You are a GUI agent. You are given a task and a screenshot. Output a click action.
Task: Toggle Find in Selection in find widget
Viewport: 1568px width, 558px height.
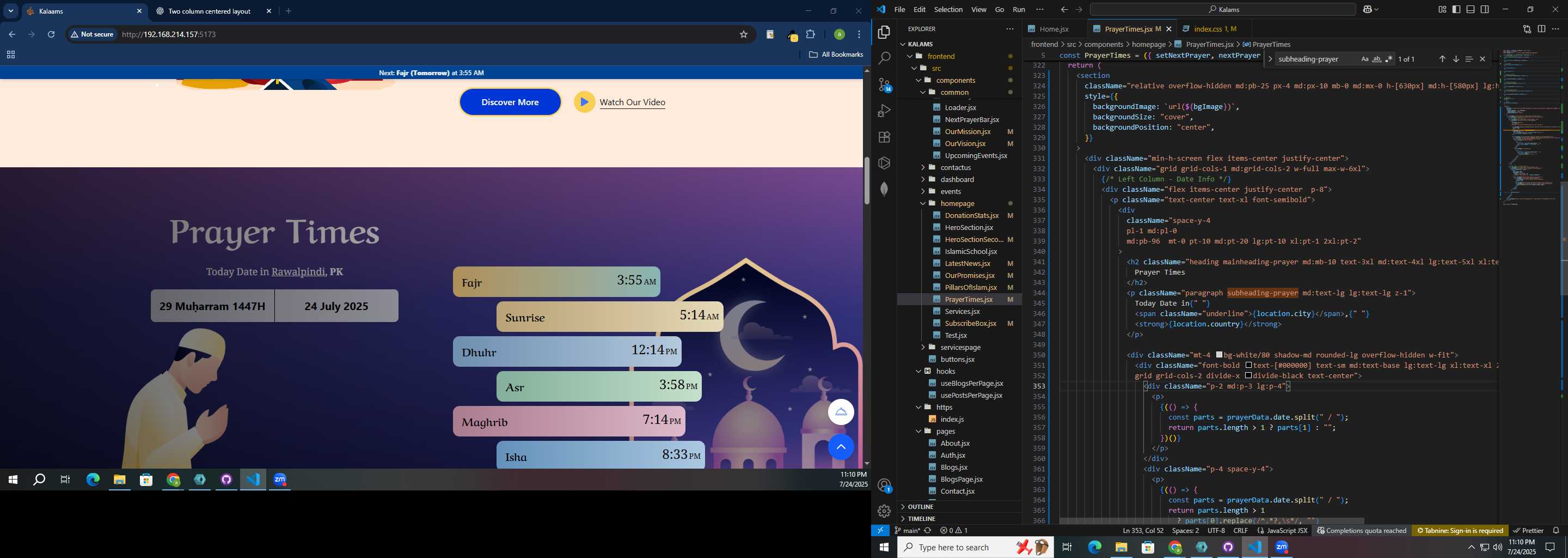[x=1469, y=59]
